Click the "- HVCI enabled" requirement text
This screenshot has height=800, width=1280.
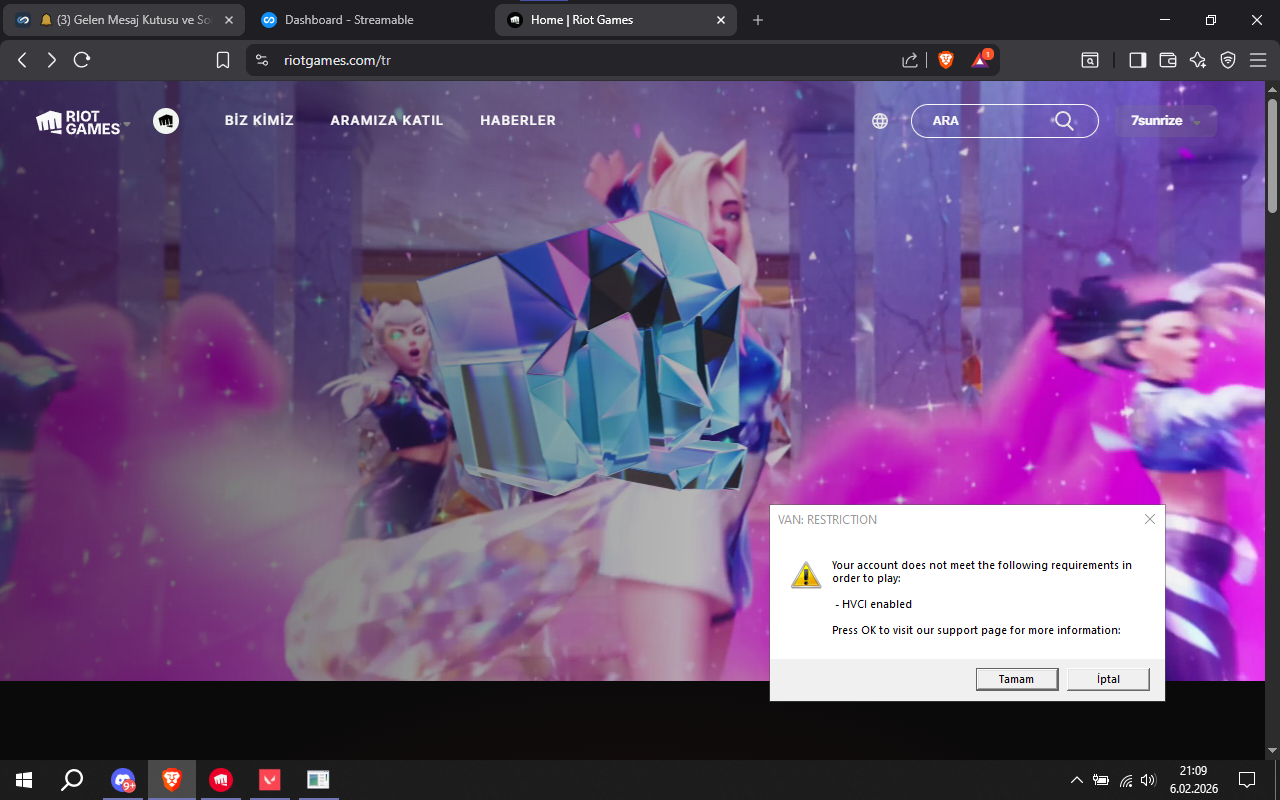point(873,604)
